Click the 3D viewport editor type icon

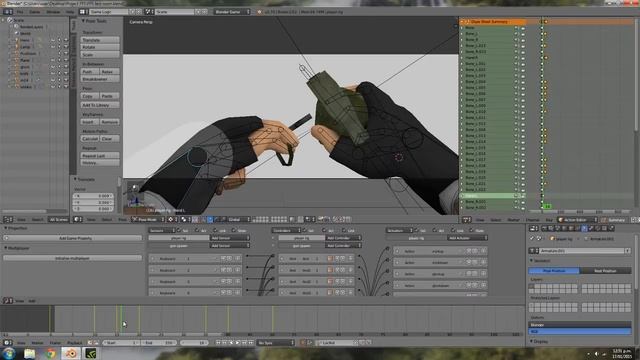tap(78, 220)
